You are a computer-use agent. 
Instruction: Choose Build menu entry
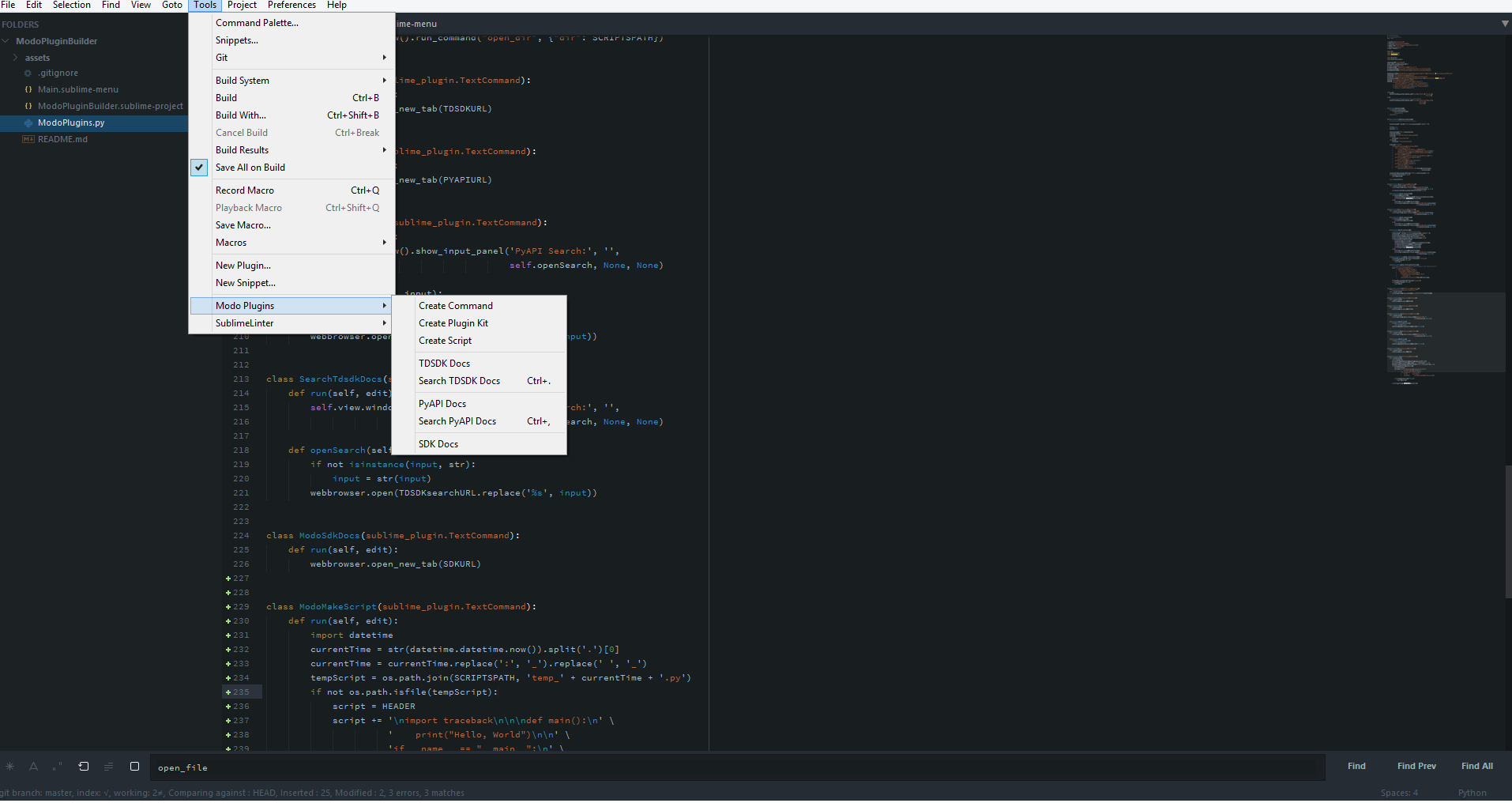pos(291,98)
